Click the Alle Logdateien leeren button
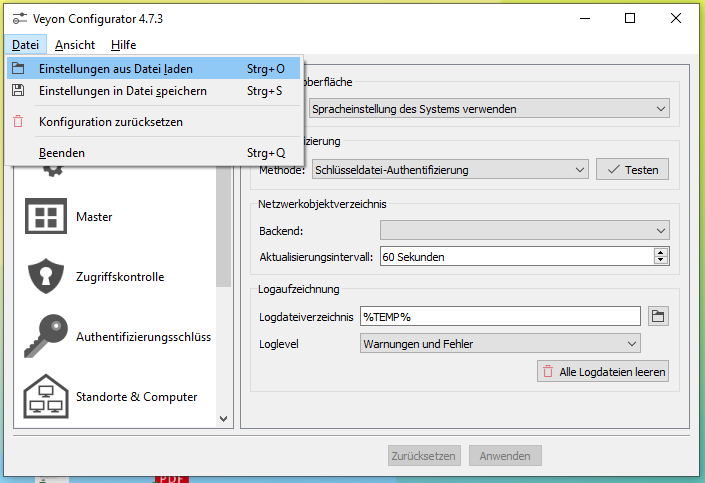The height and width of the screenshot is (483, 705). point(602,371)
